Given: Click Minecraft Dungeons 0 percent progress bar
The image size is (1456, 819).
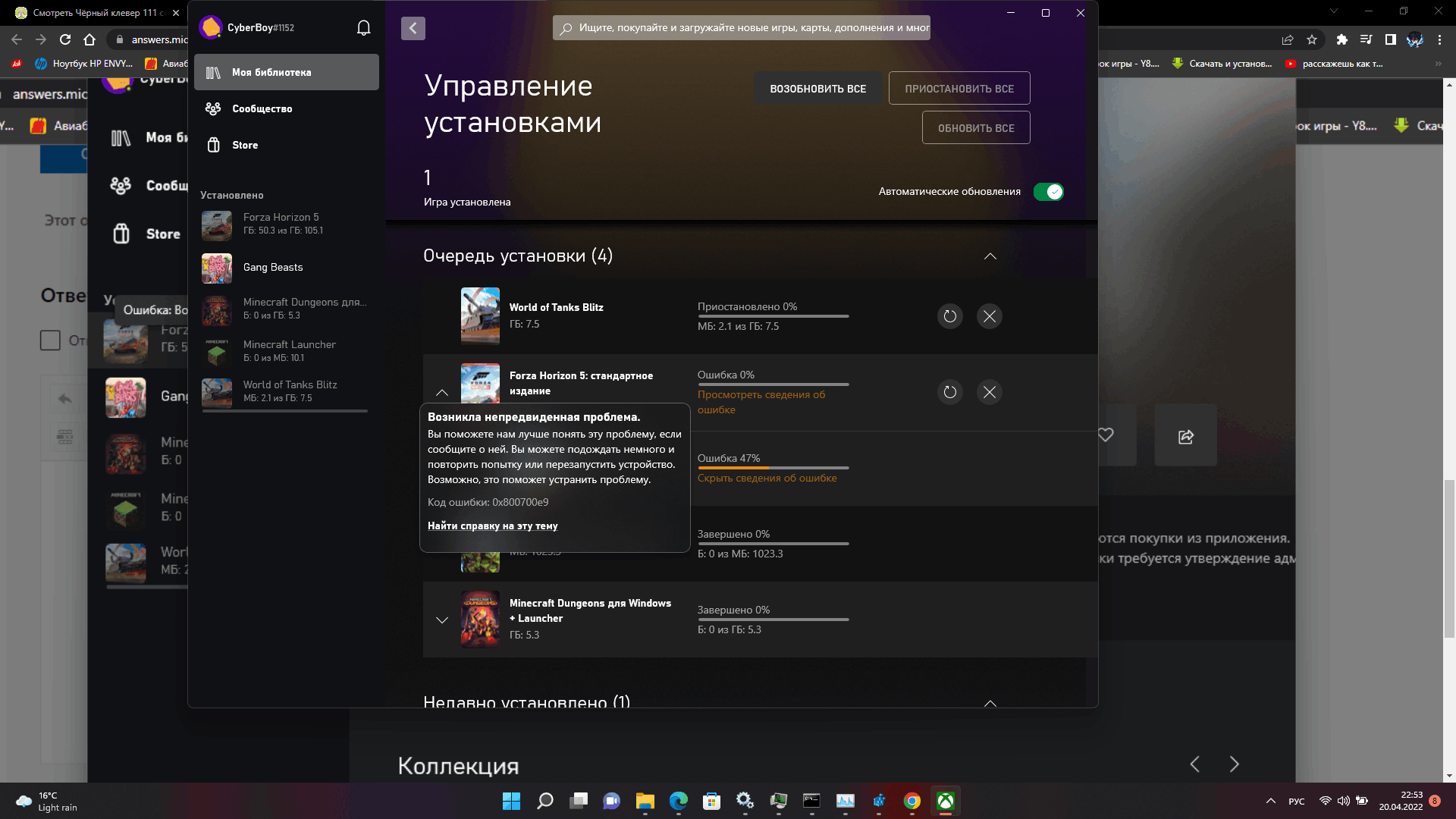Looking at the screenshot, I should pyautogui.click(x=773, y=620).
